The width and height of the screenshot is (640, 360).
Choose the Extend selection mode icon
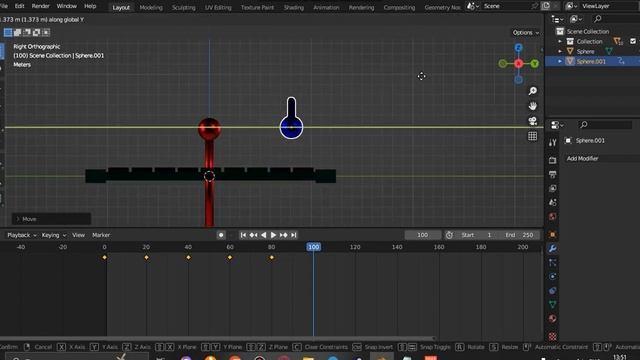[18, 32]
